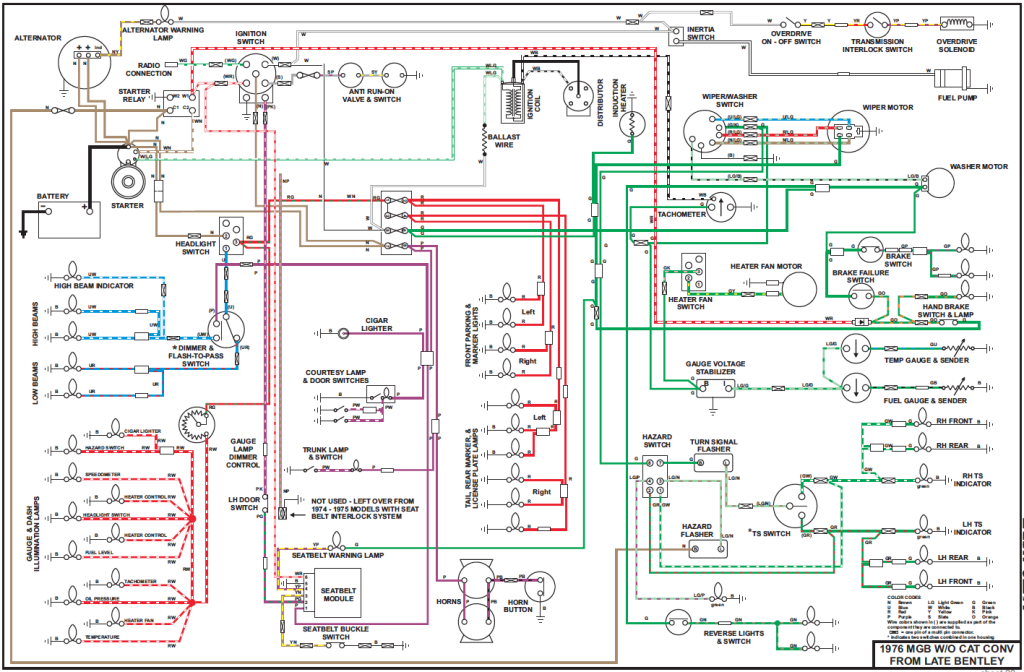
Task: Select the gauge lamp dimmer control symbol
Action: [196, 424]
